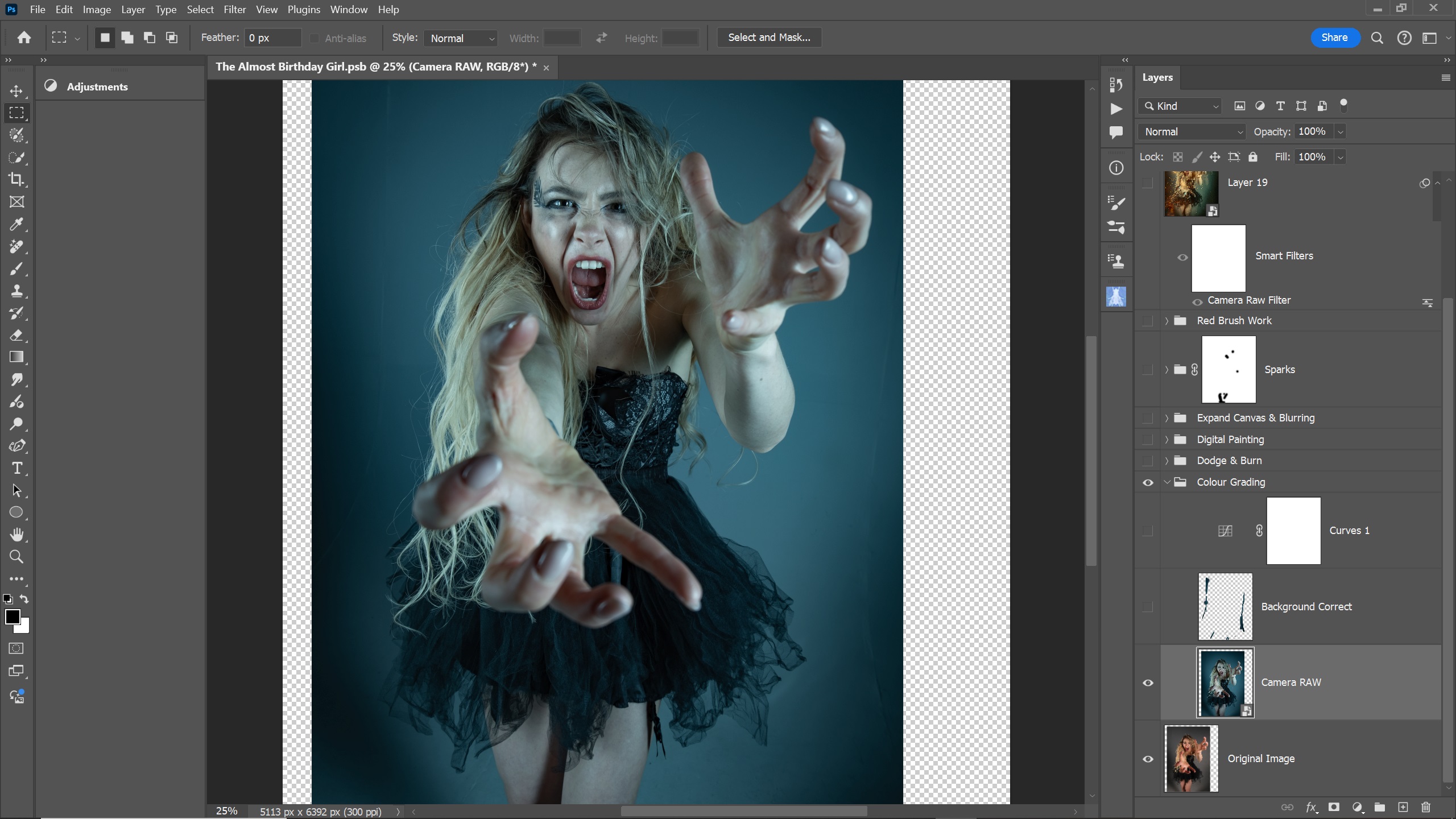This screenshot has width=1456, height=819.
Task: Hide the Original Image layer
Action: (x=1148, y=759)
